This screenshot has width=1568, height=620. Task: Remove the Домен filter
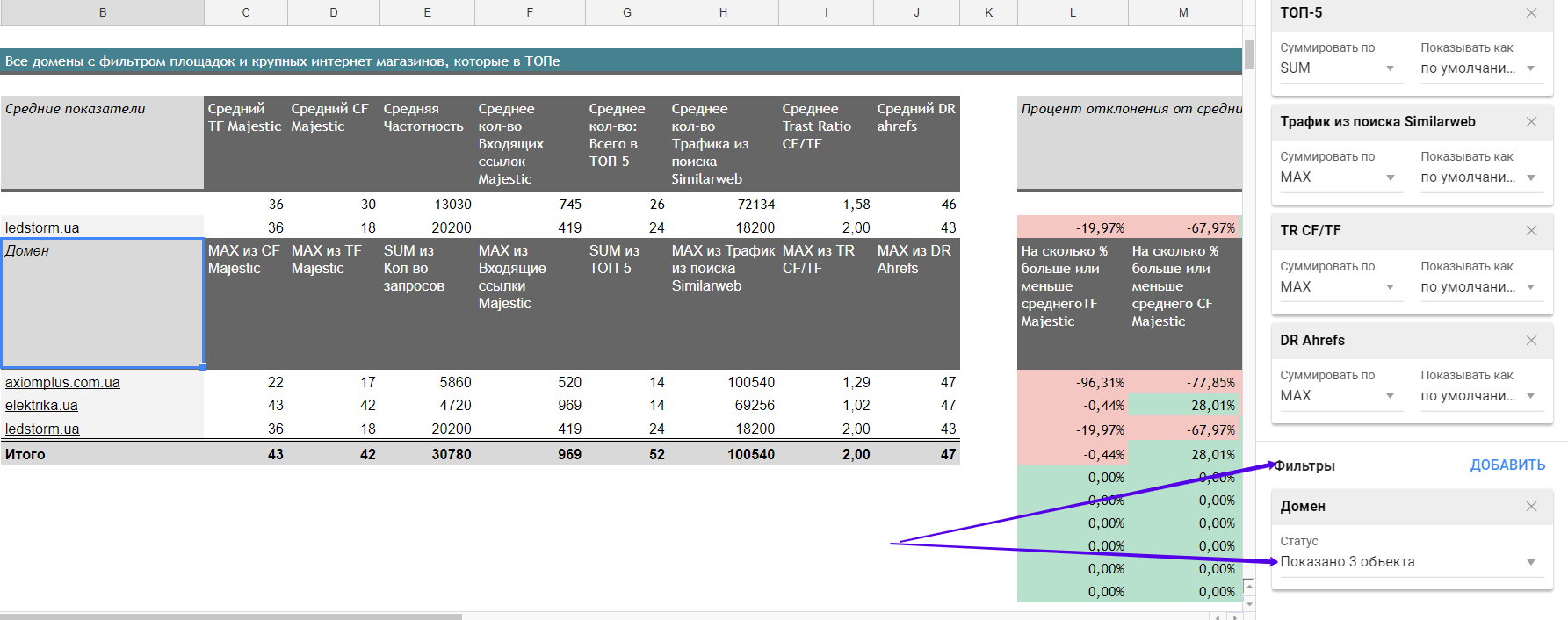pos(1531,507)
